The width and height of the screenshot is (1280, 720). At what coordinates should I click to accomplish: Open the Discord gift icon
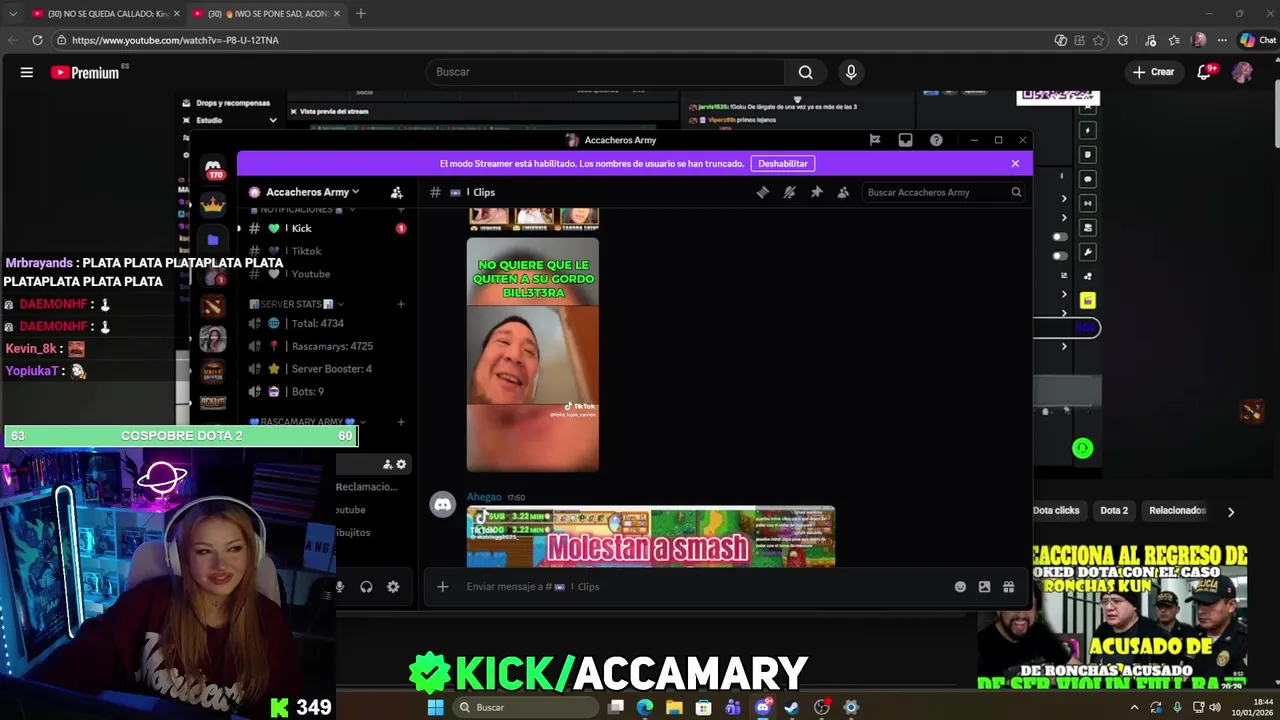pos(1009,587)
